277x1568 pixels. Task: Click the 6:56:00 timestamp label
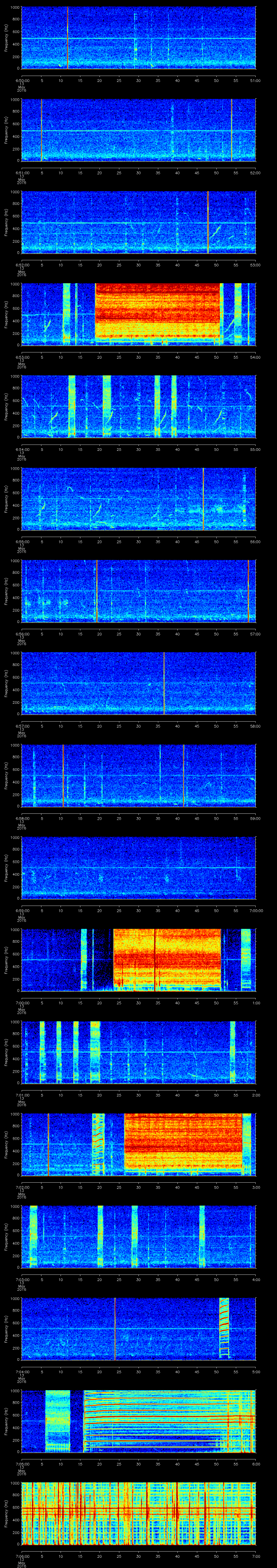tap(22, 634)
